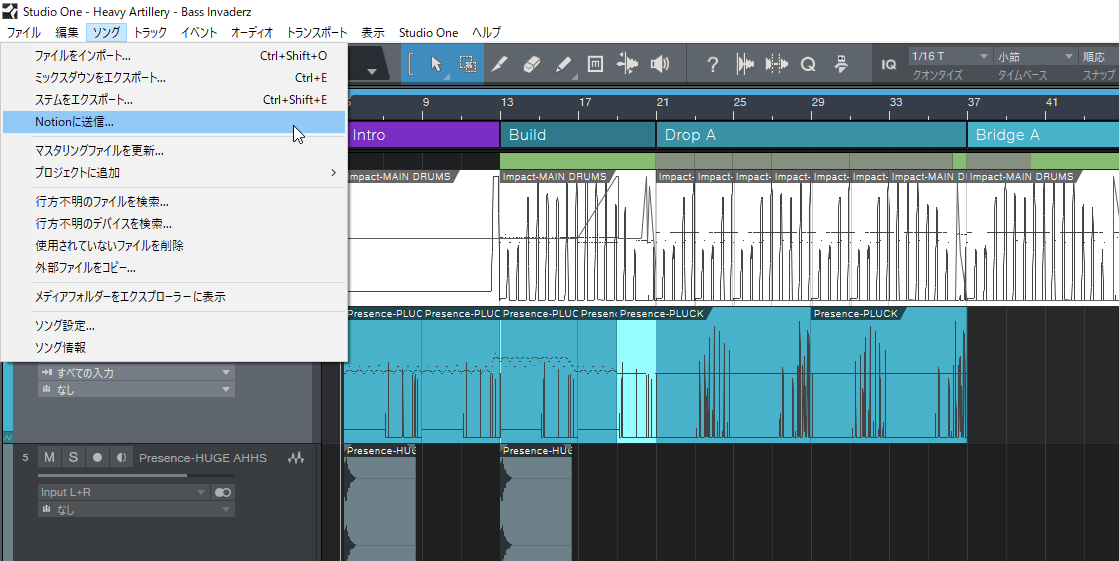Select the Eraser tool
The height and width of the screenshot is (561, 1119).
[532, 64]
